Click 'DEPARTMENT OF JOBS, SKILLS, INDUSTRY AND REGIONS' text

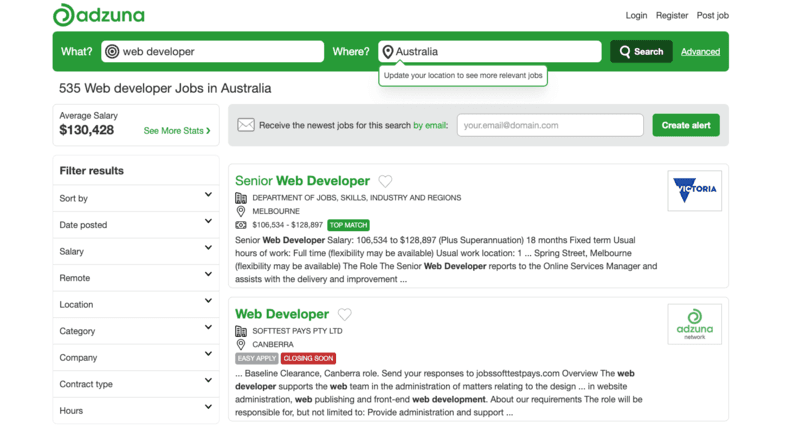click(x=357, y=197)
